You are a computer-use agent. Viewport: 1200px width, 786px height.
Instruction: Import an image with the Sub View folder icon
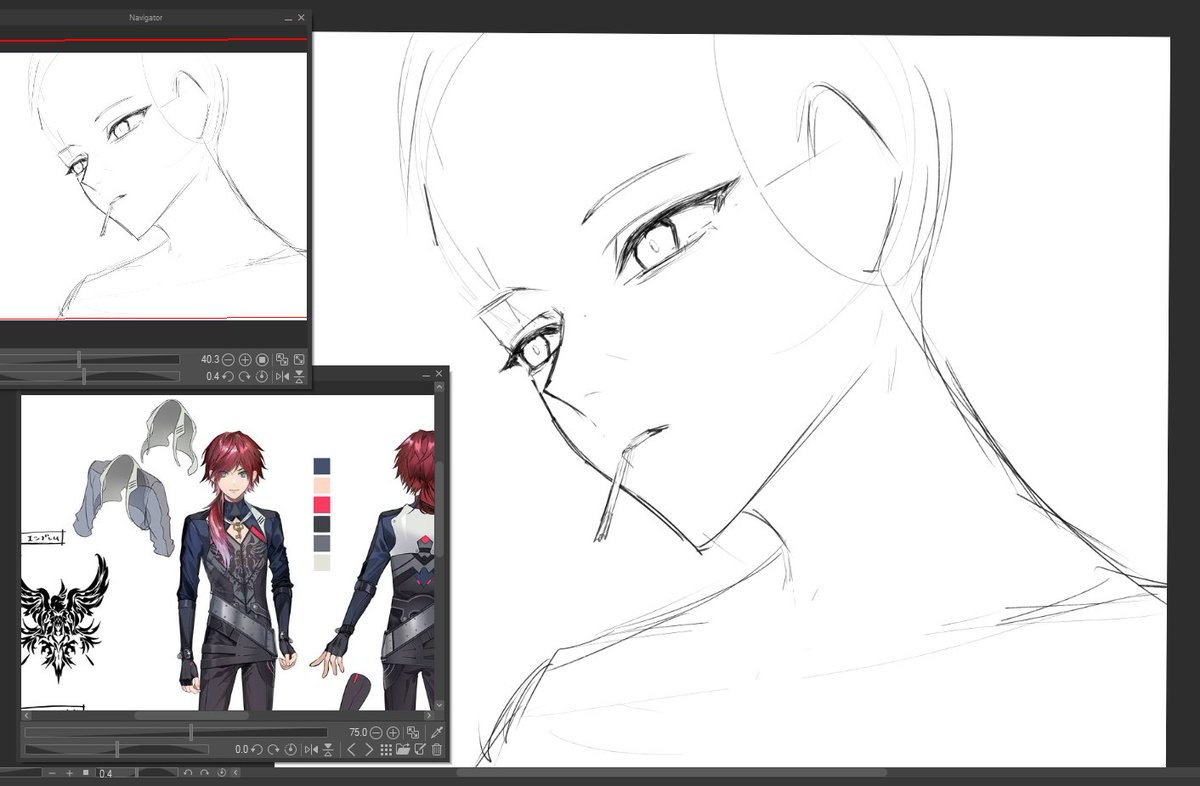[x=403, y=749]
